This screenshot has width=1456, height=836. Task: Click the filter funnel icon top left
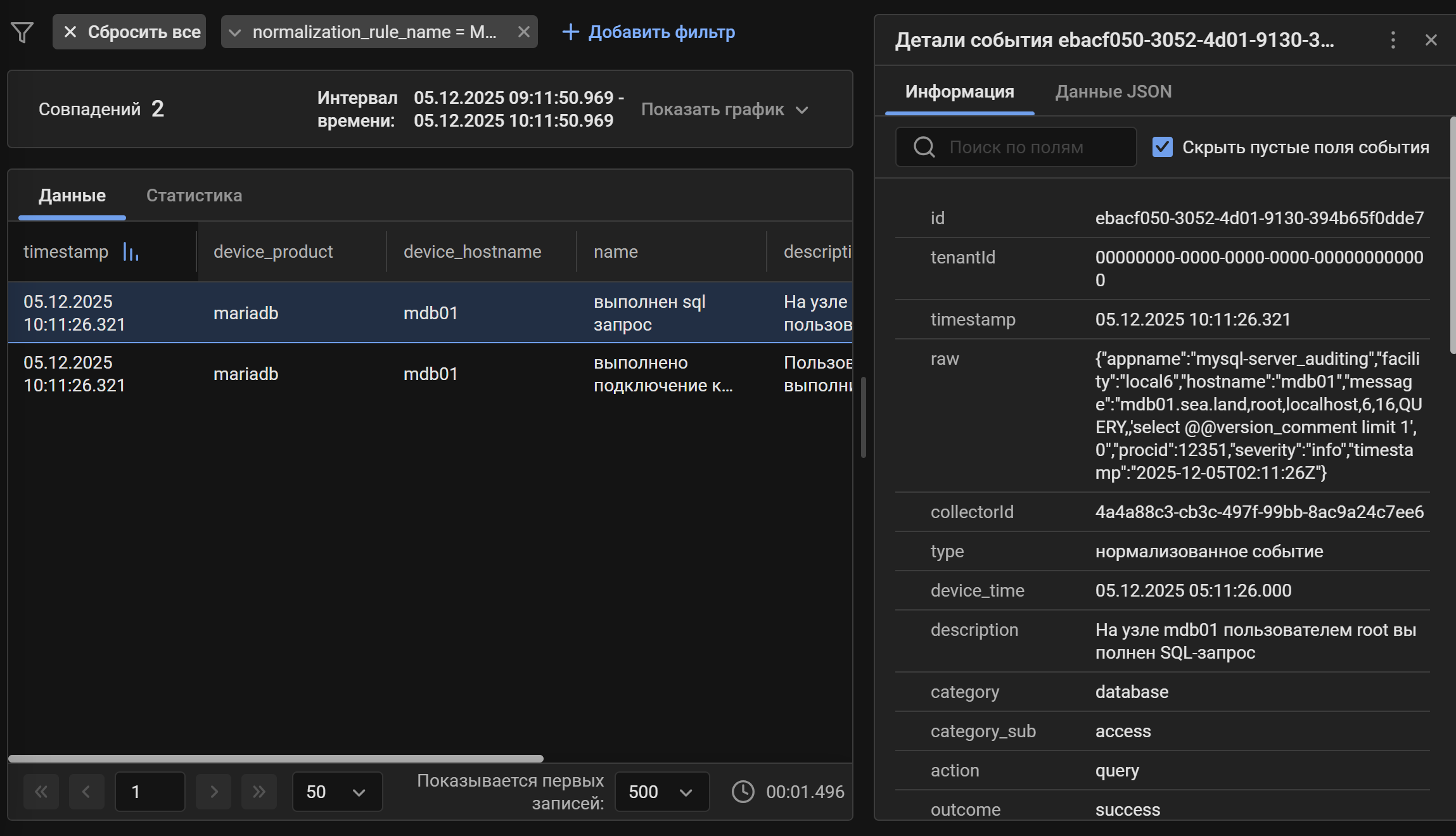23,32
